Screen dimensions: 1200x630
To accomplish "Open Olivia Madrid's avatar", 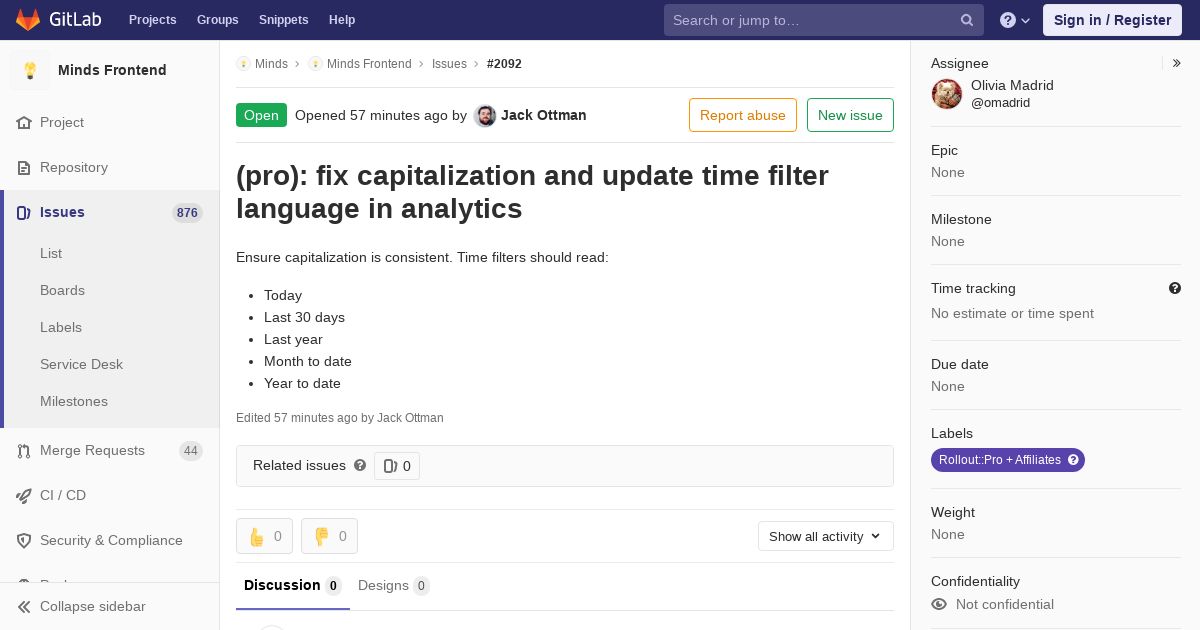I will 947,94.
